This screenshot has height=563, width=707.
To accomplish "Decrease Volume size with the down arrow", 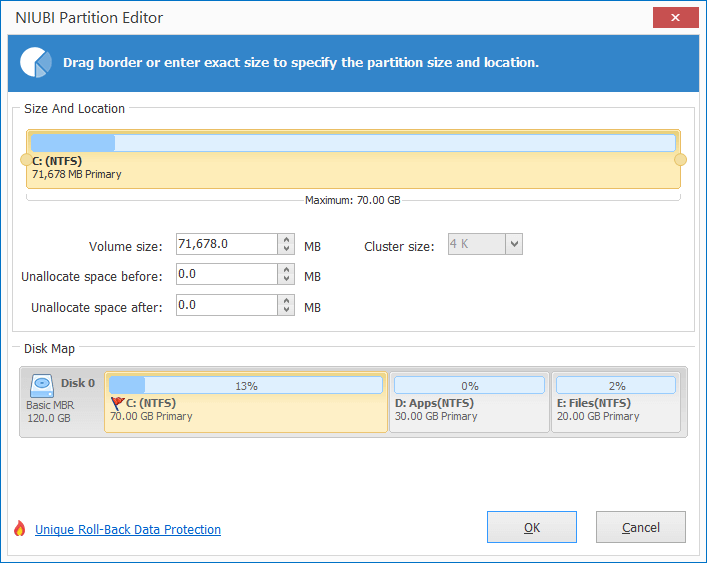I will 286,249.
